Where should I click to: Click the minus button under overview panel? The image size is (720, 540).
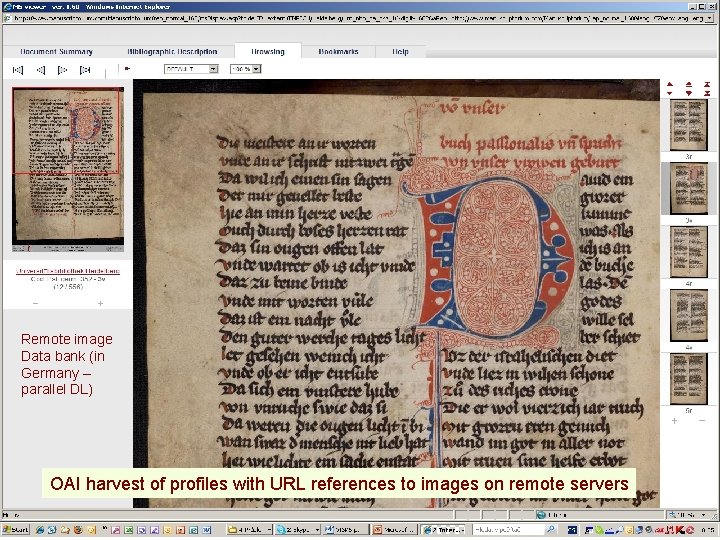tap(35, 304)
